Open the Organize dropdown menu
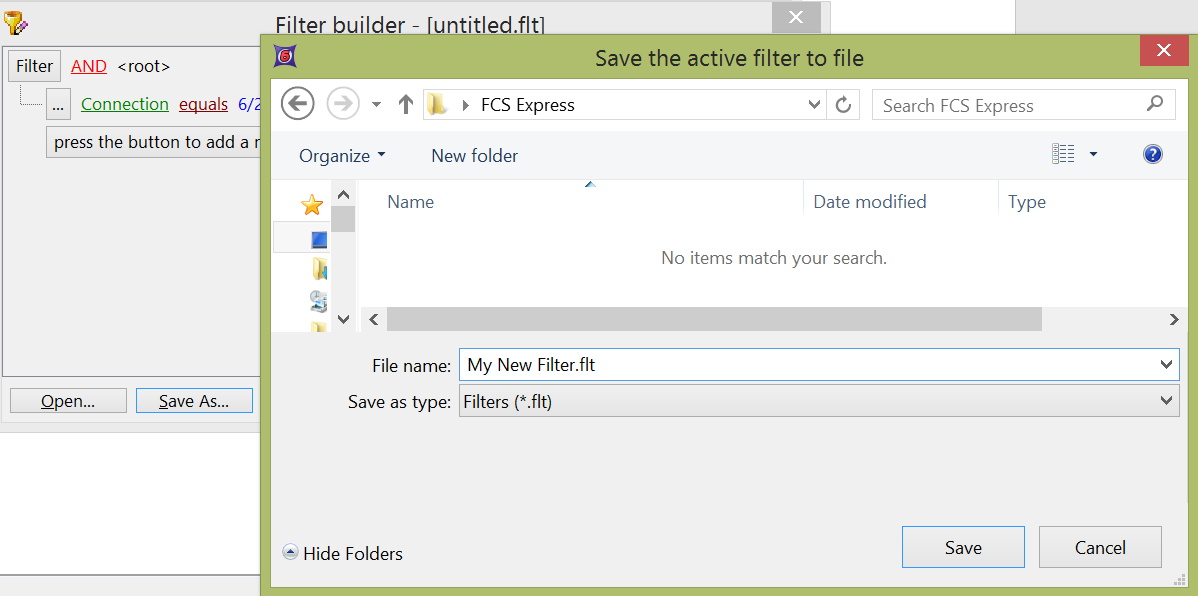This screenshot has height=596, width=1198. tap(341, 156)
